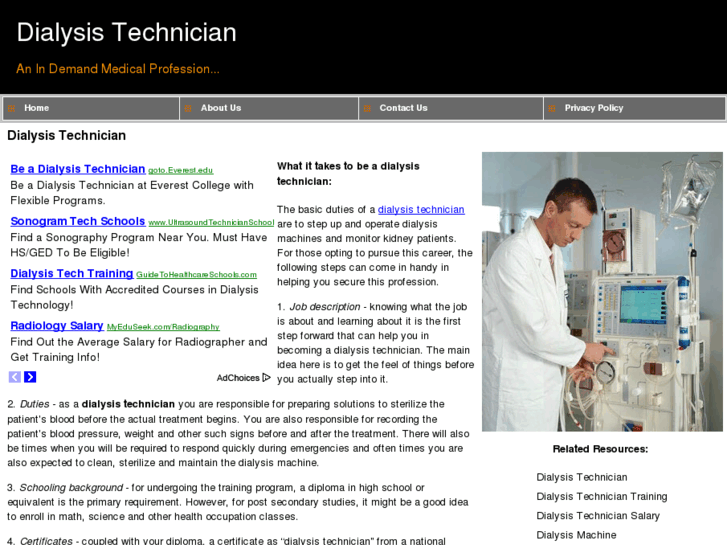Visit the goto.Everest.edu ad link

pyautogui.click(x=181, y=171)
